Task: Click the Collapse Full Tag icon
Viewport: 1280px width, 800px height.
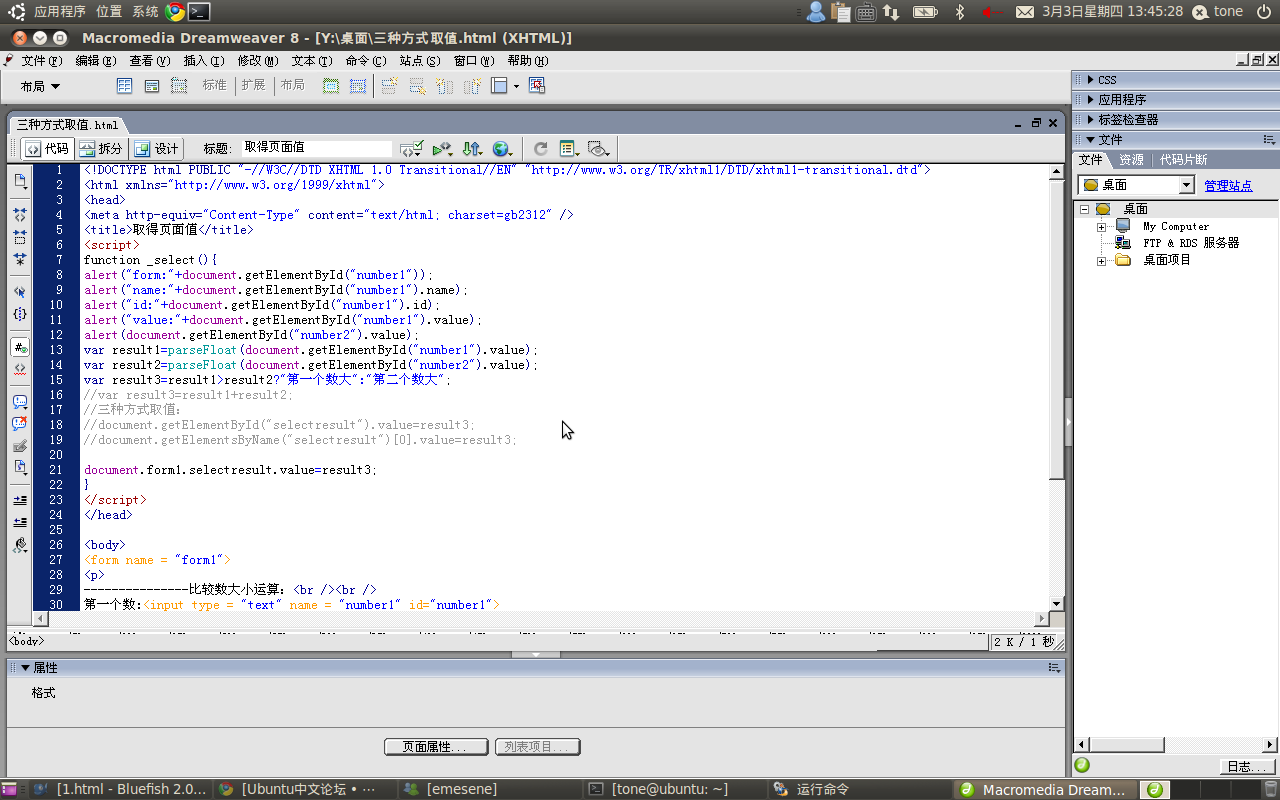Action: click(20, 214)
